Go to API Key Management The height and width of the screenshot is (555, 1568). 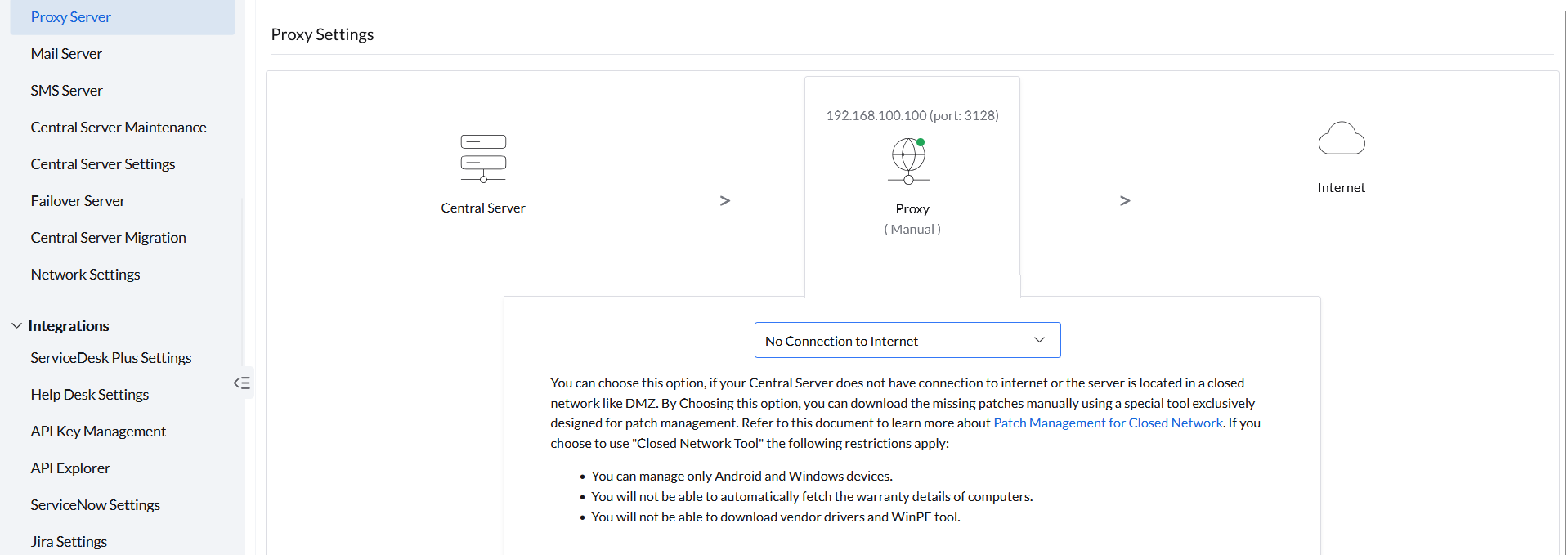tap(98, 432)
